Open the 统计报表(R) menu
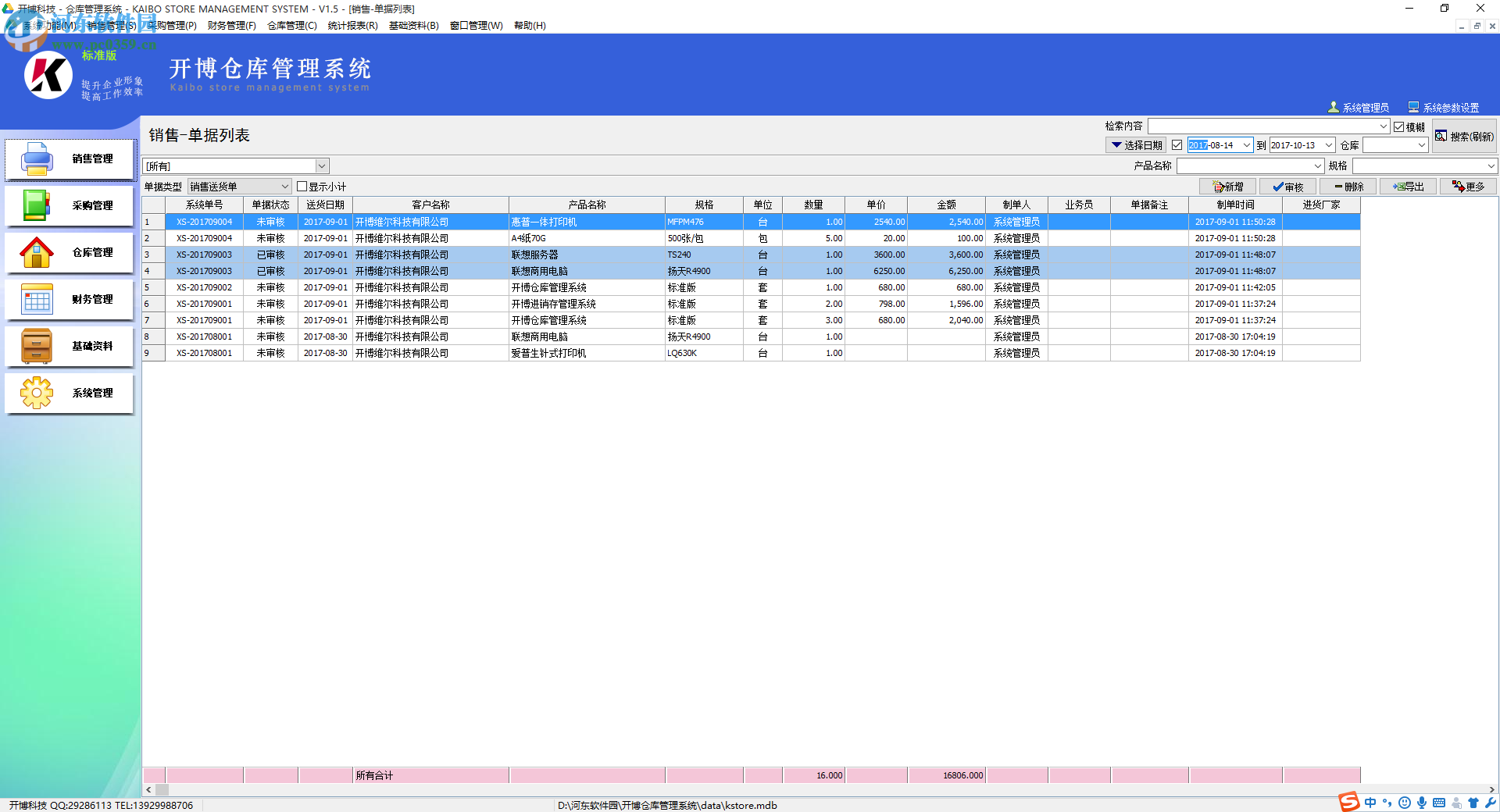 352,26
